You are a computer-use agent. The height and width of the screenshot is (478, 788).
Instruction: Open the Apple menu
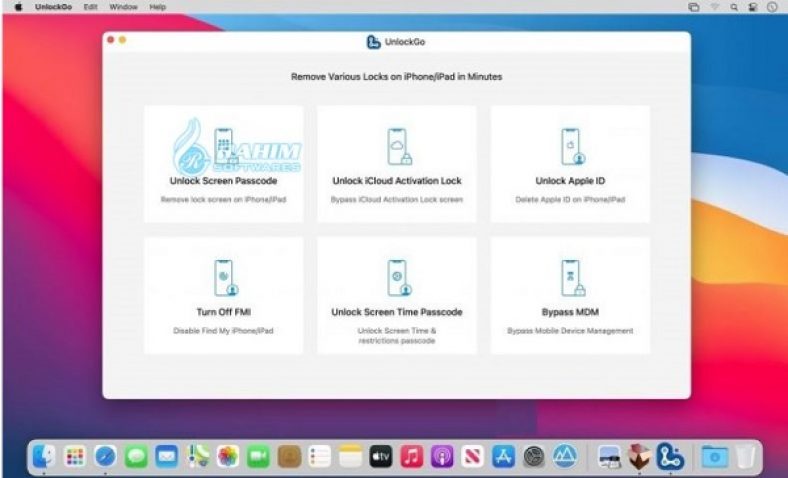tap(19, 7)
